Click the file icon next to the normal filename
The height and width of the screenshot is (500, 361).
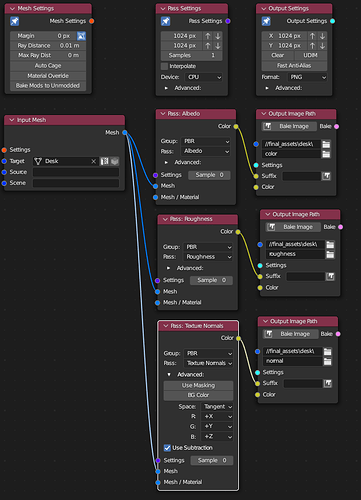[328, 361]
